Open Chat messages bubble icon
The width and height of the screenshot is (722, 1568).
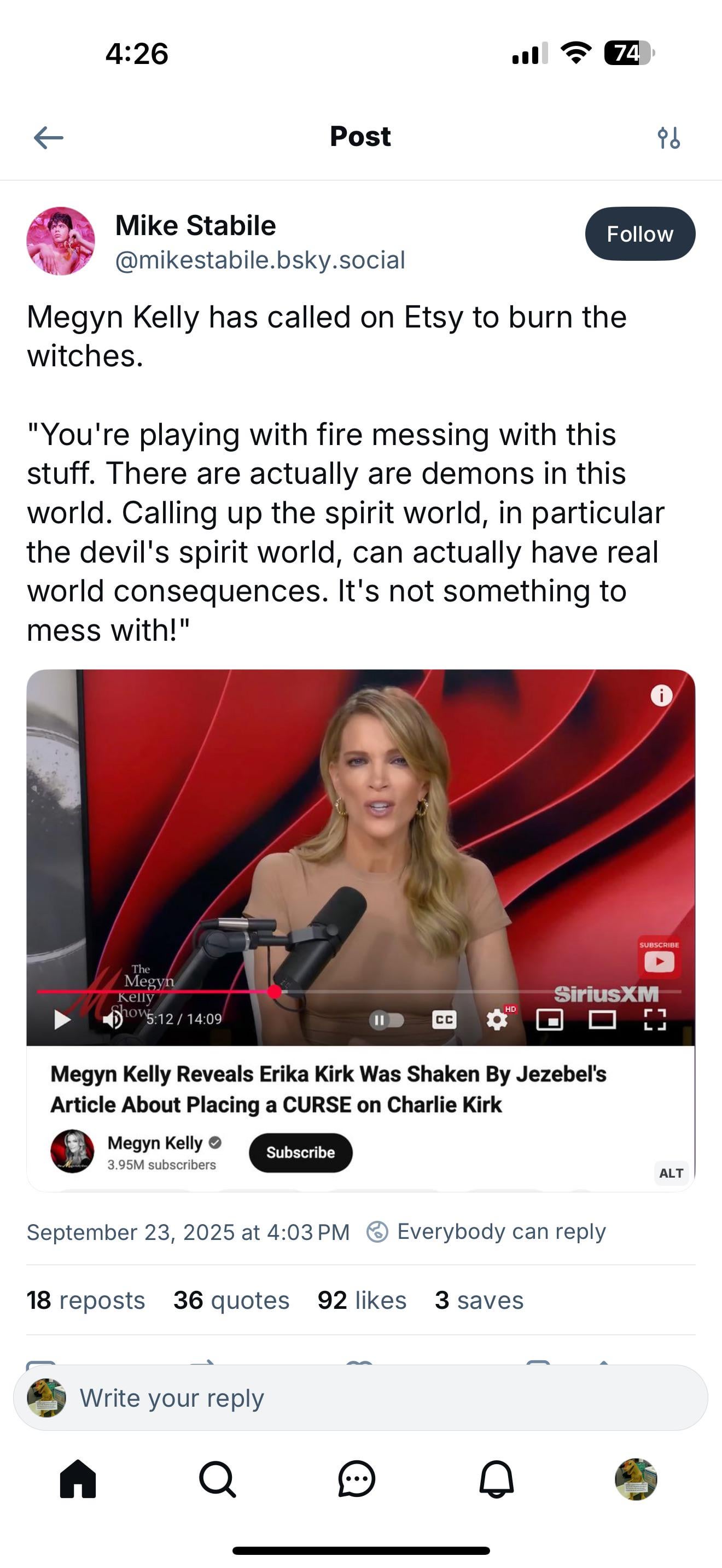tap(357, 1478)
